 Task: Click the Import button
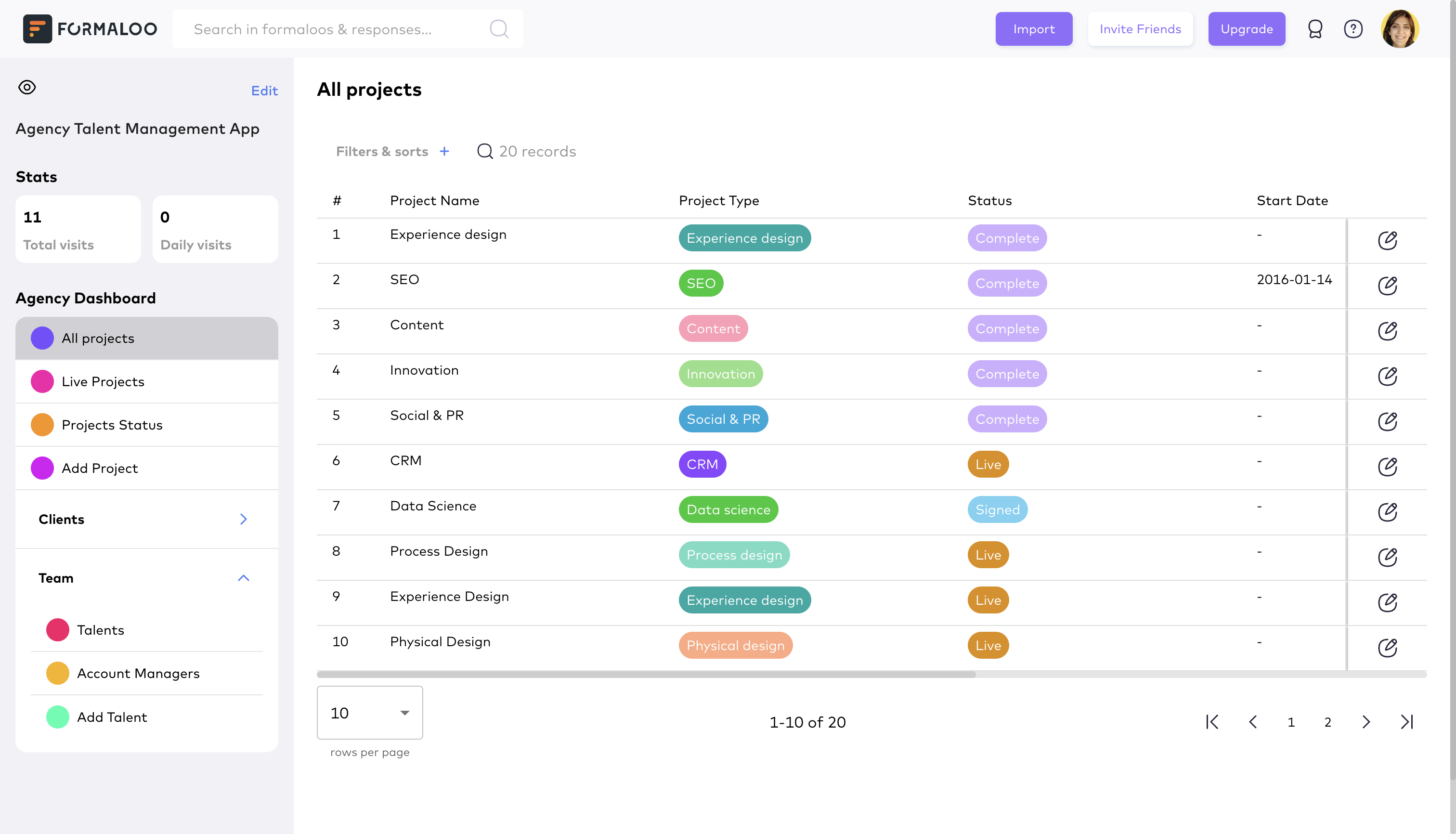[x=1034, y=28]
